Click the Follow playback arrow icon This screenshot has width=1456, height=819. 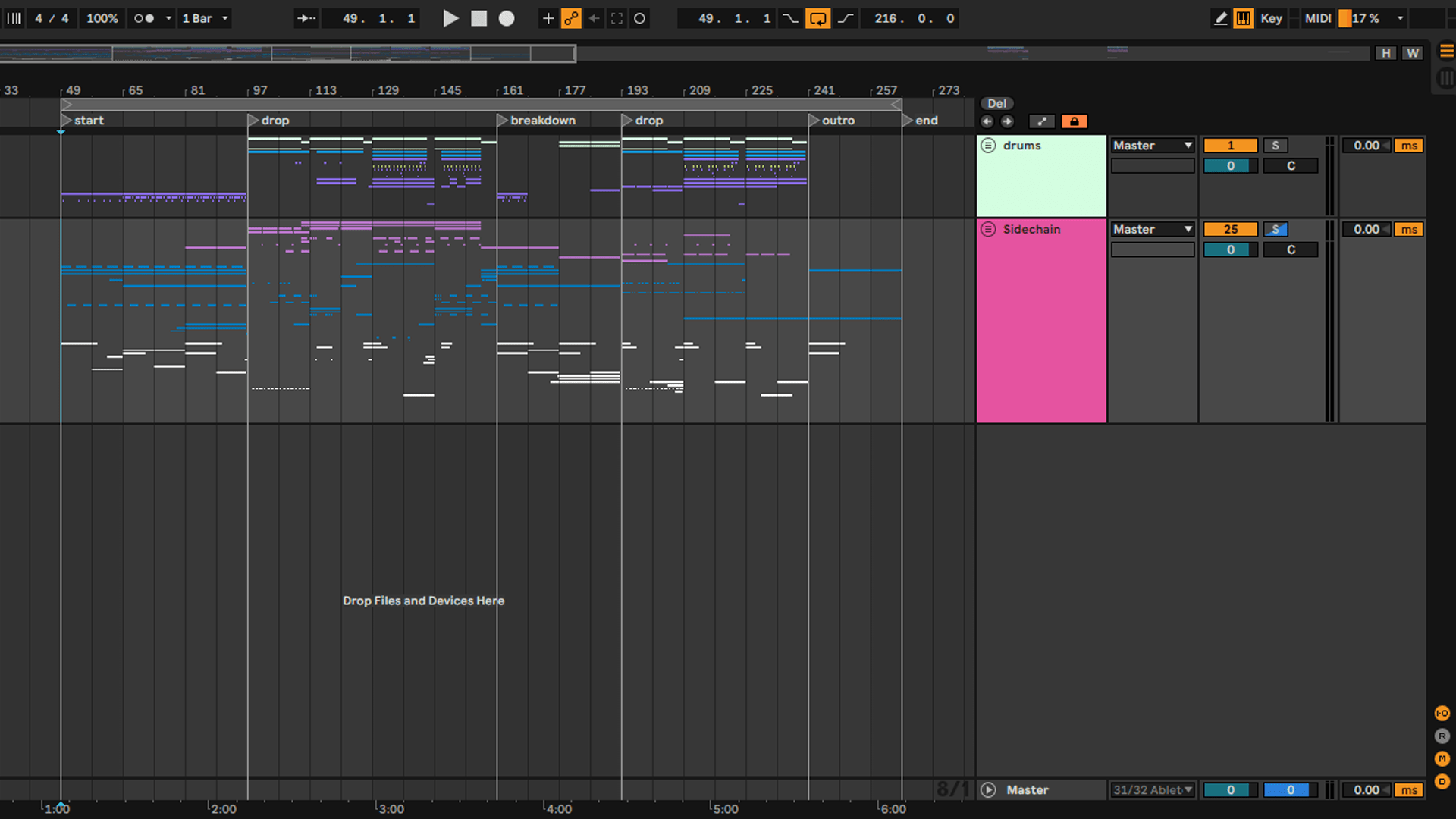(306, 18)
